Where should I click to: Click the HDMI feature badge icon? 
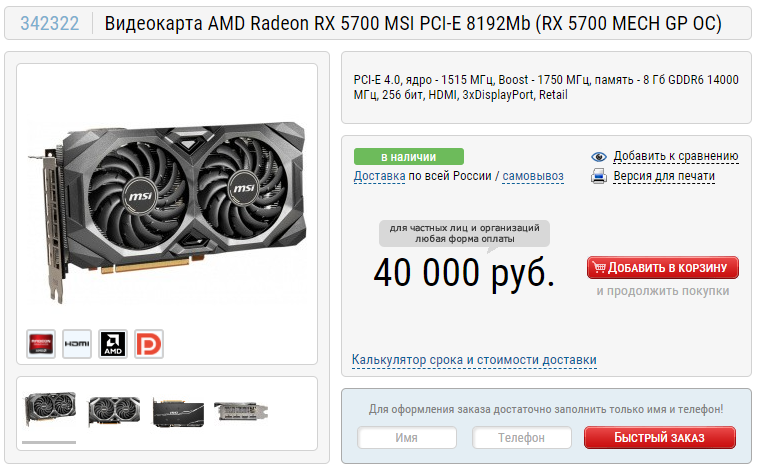pyautogui.click(x=77, y=344)
